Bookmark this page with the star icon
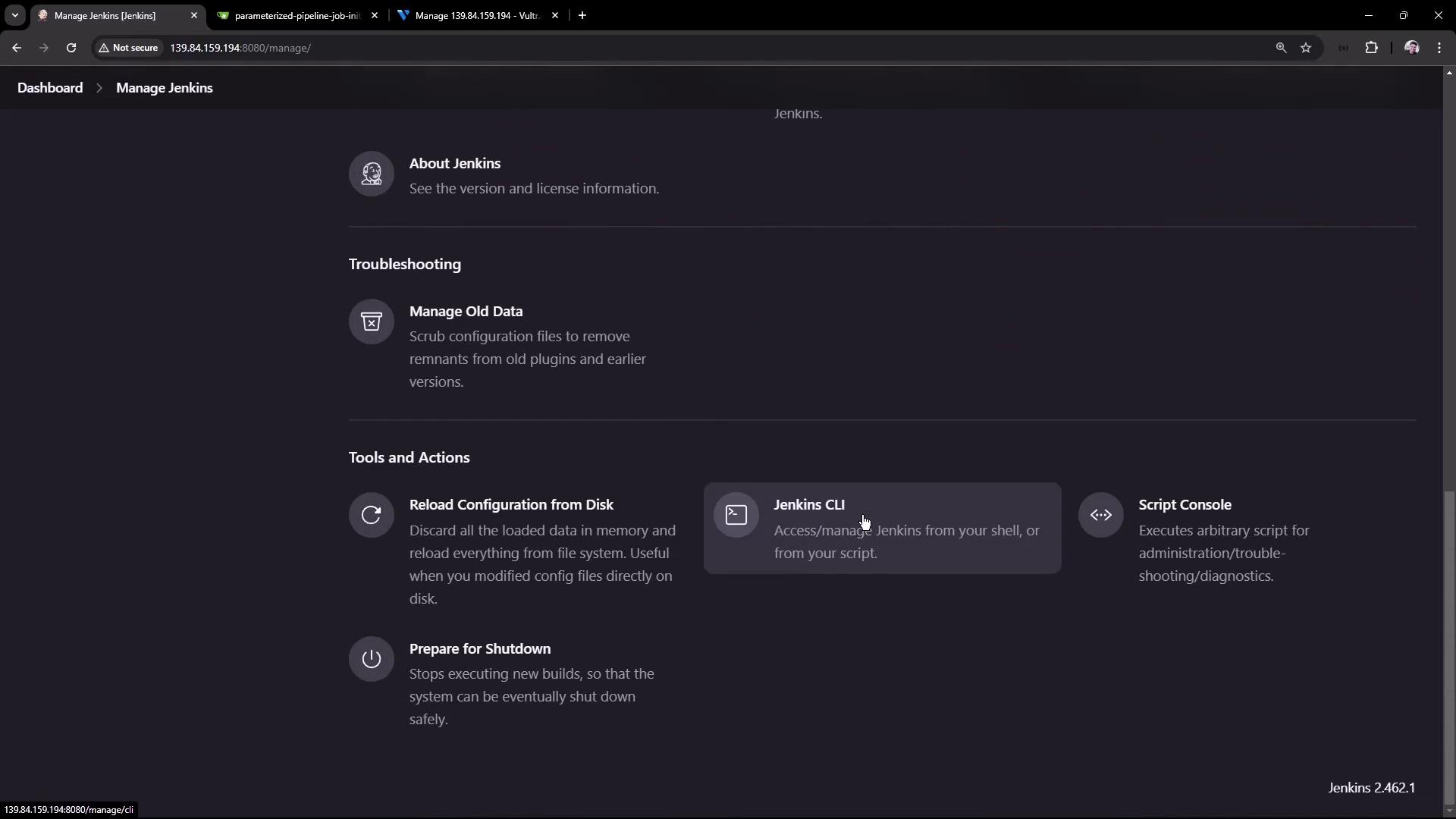The image size is (1456, 819). coord(1306,48)
